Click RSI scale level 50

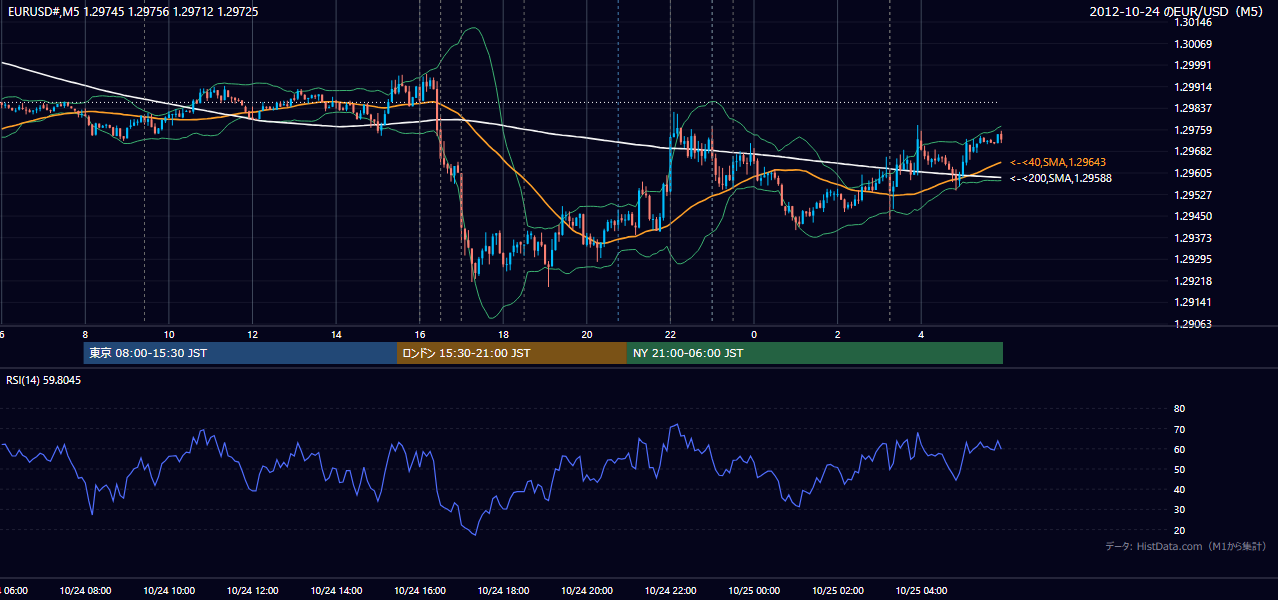tap(1179, 469)
